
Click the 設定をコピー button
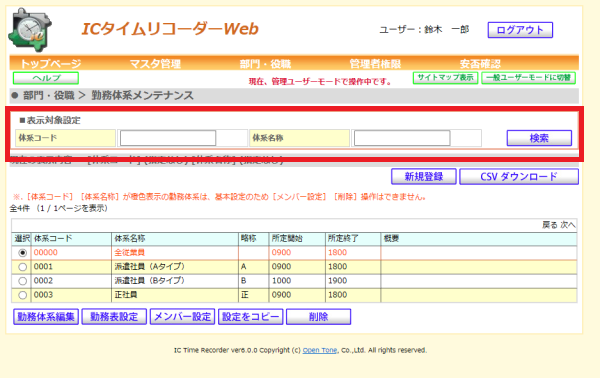(251, 317)
